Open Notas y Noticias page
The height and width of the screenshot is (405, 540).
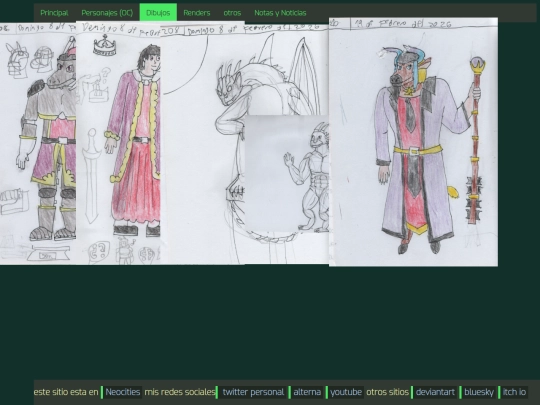280,13
